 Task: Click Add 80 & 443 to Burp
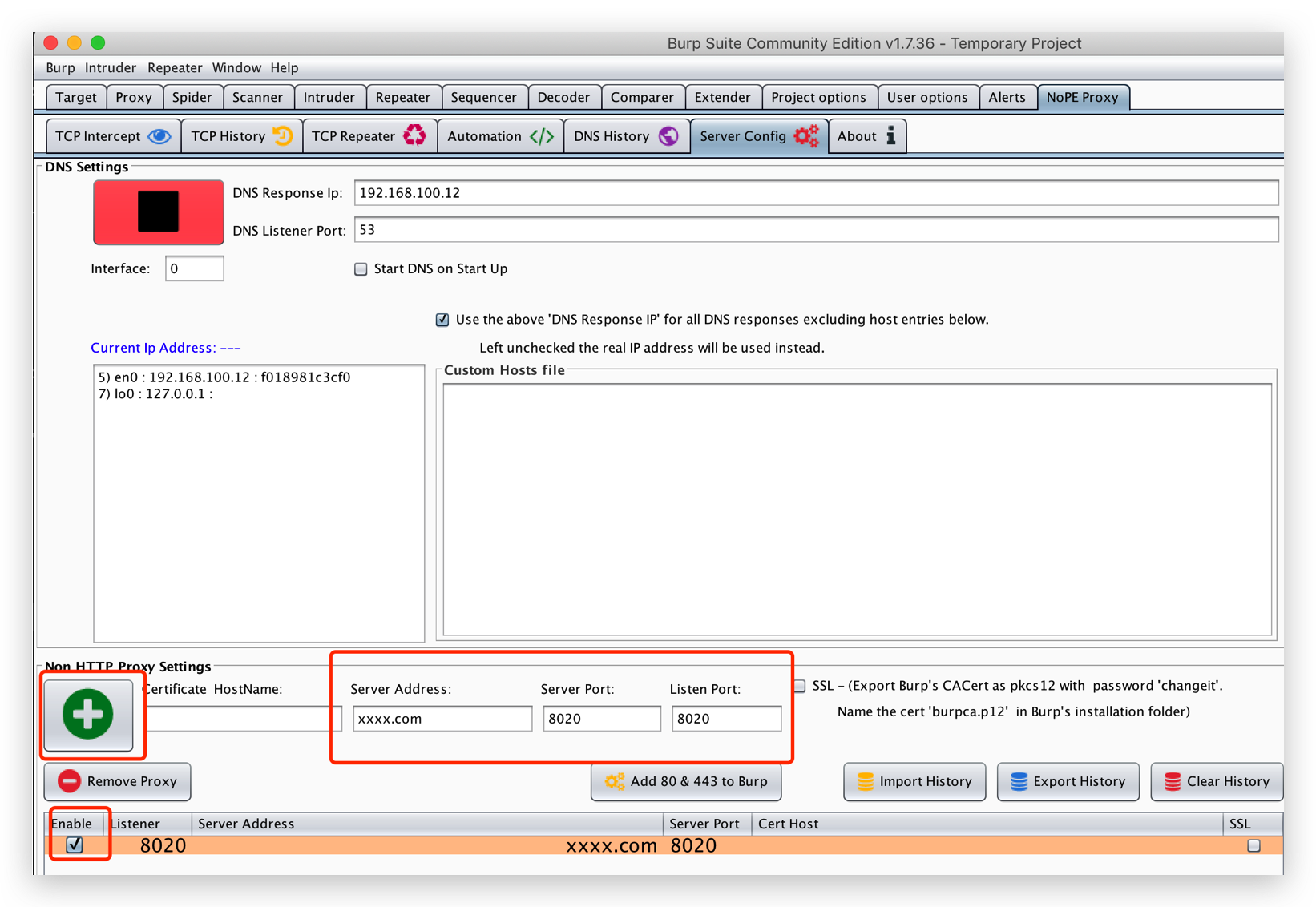pyautogui.click(x=686, y=781)
